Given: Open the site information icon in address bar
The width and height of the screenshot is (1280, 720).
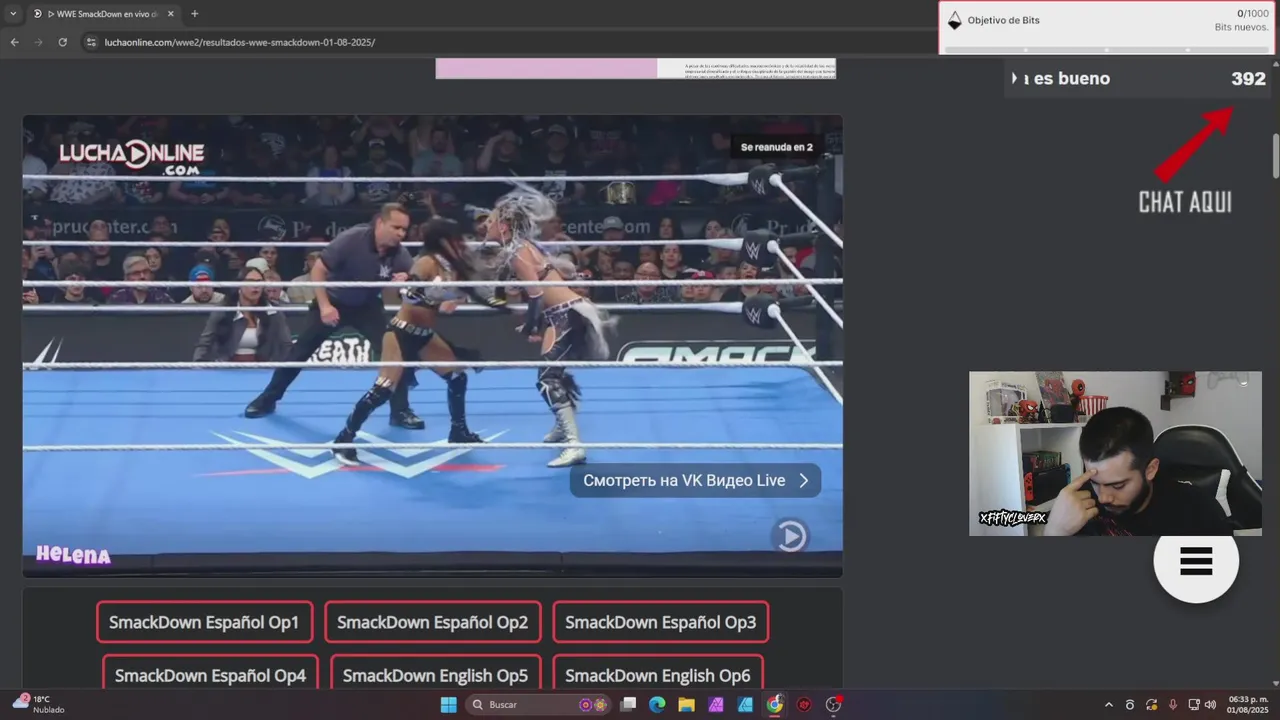Looking at the screenshot, I should tap(91, 42).
